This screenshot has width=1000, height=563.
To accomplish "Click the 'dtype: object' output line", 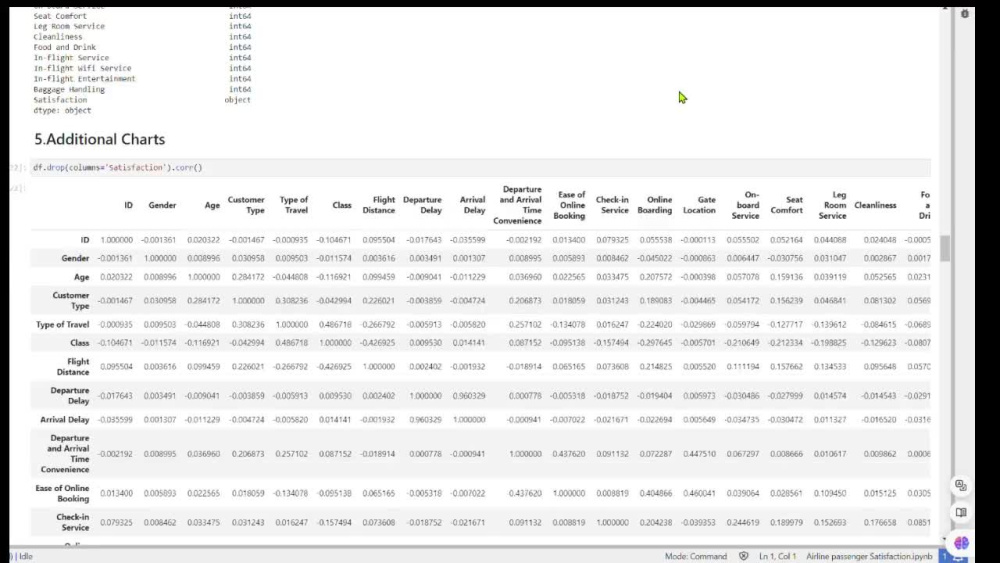I will (x=62, y=111).
